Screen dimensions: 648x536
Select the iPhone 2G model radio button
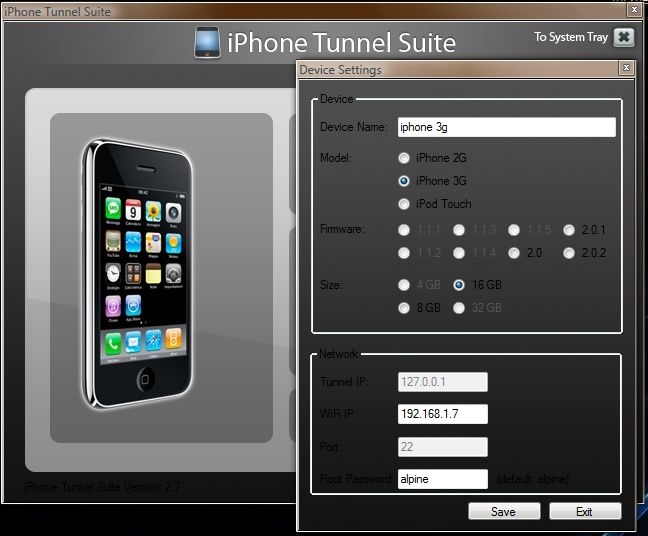click(x=404, y=158)
